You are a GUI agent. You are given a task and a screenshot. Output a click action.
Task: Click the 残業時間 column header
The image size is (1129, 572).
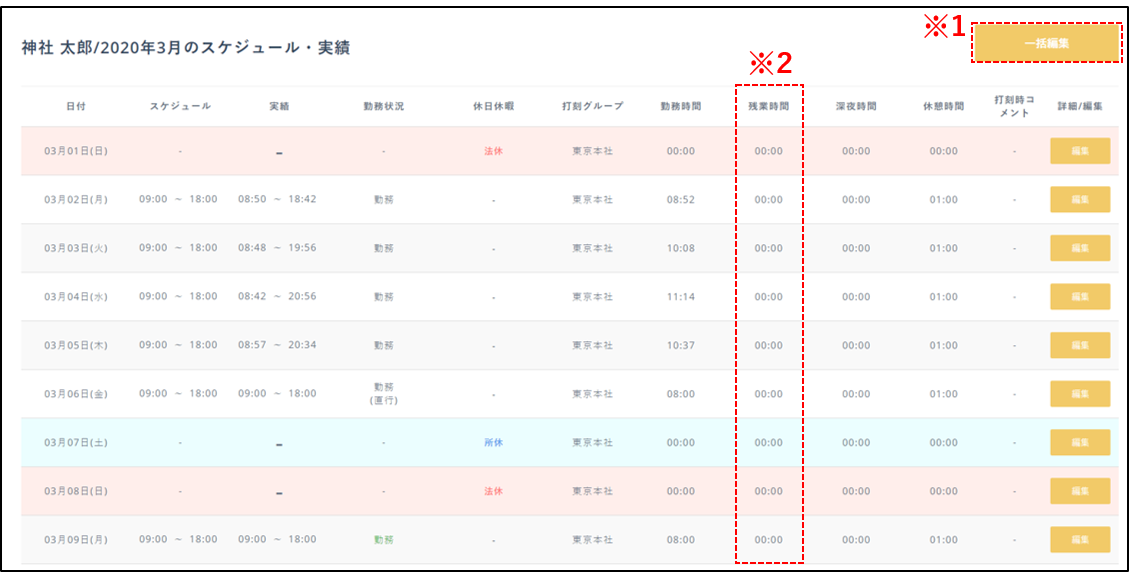(x=768, y=106)
